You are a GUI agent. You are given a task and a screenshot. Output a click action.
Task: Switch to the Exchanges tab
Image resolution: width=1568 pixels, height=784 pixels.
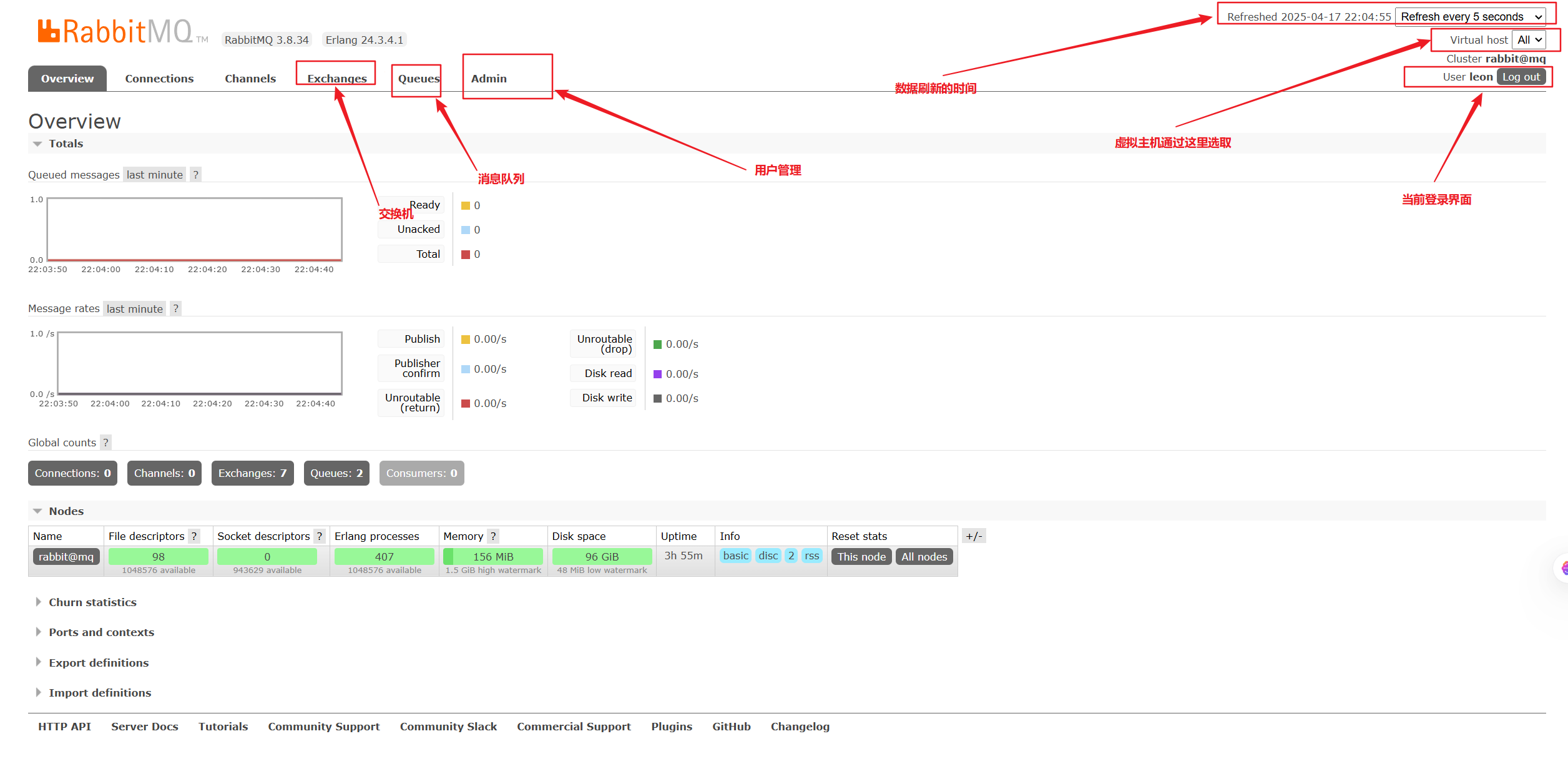click(336, 79)
